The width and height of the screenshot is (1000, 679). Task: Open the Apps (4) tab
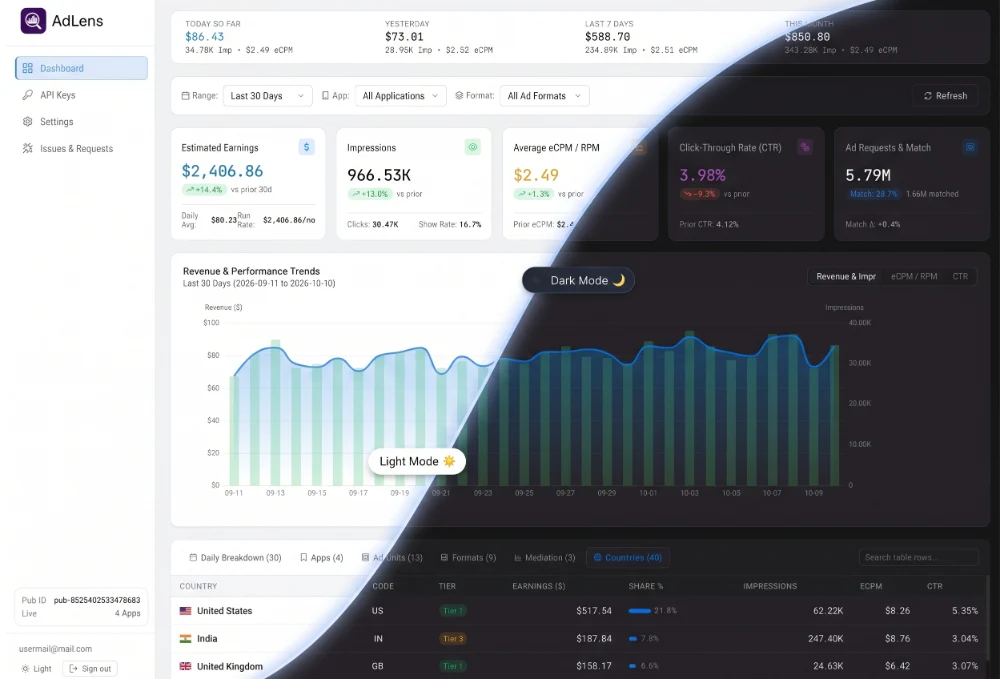click(321, 558)
